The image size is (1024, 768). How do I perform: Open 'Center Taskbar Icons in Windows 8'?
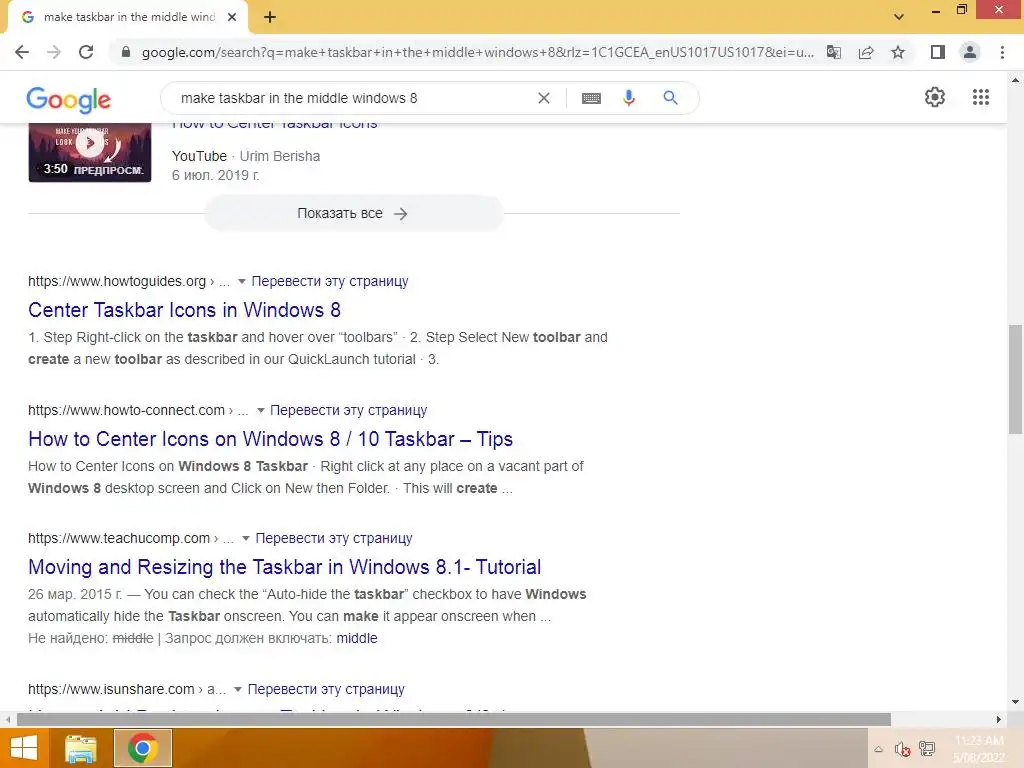pyautogui.click(x=184, y=310)
